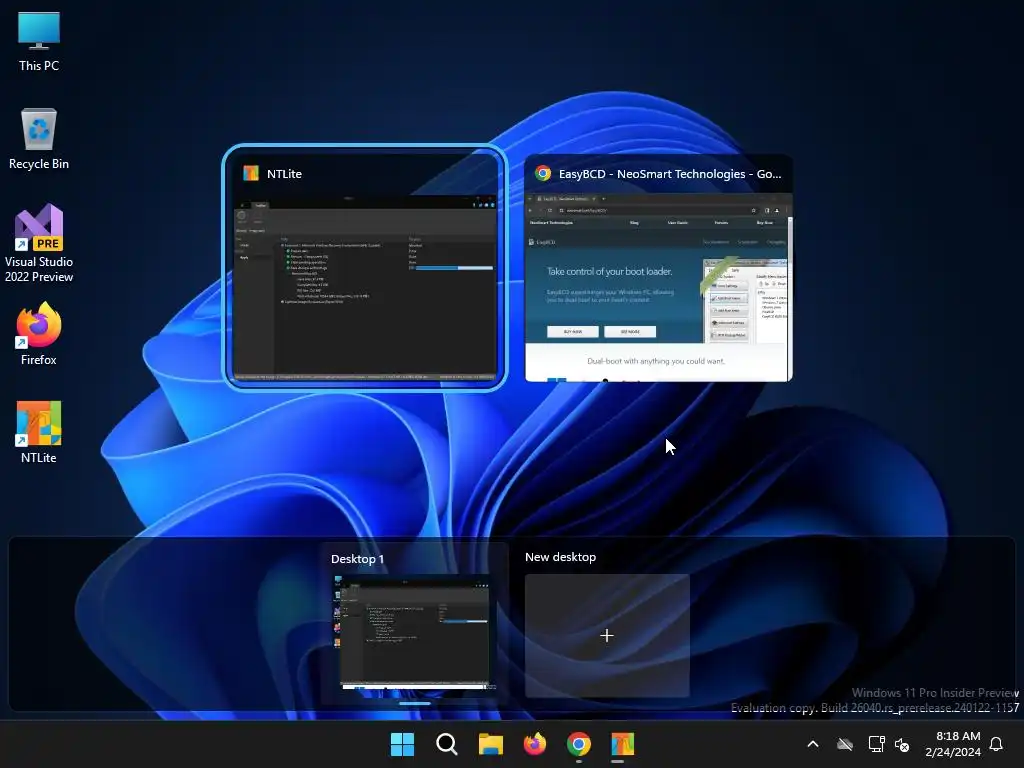Click the NTLite title text in task view
The width and height of the screenshot is (1024, 768).
284,174
